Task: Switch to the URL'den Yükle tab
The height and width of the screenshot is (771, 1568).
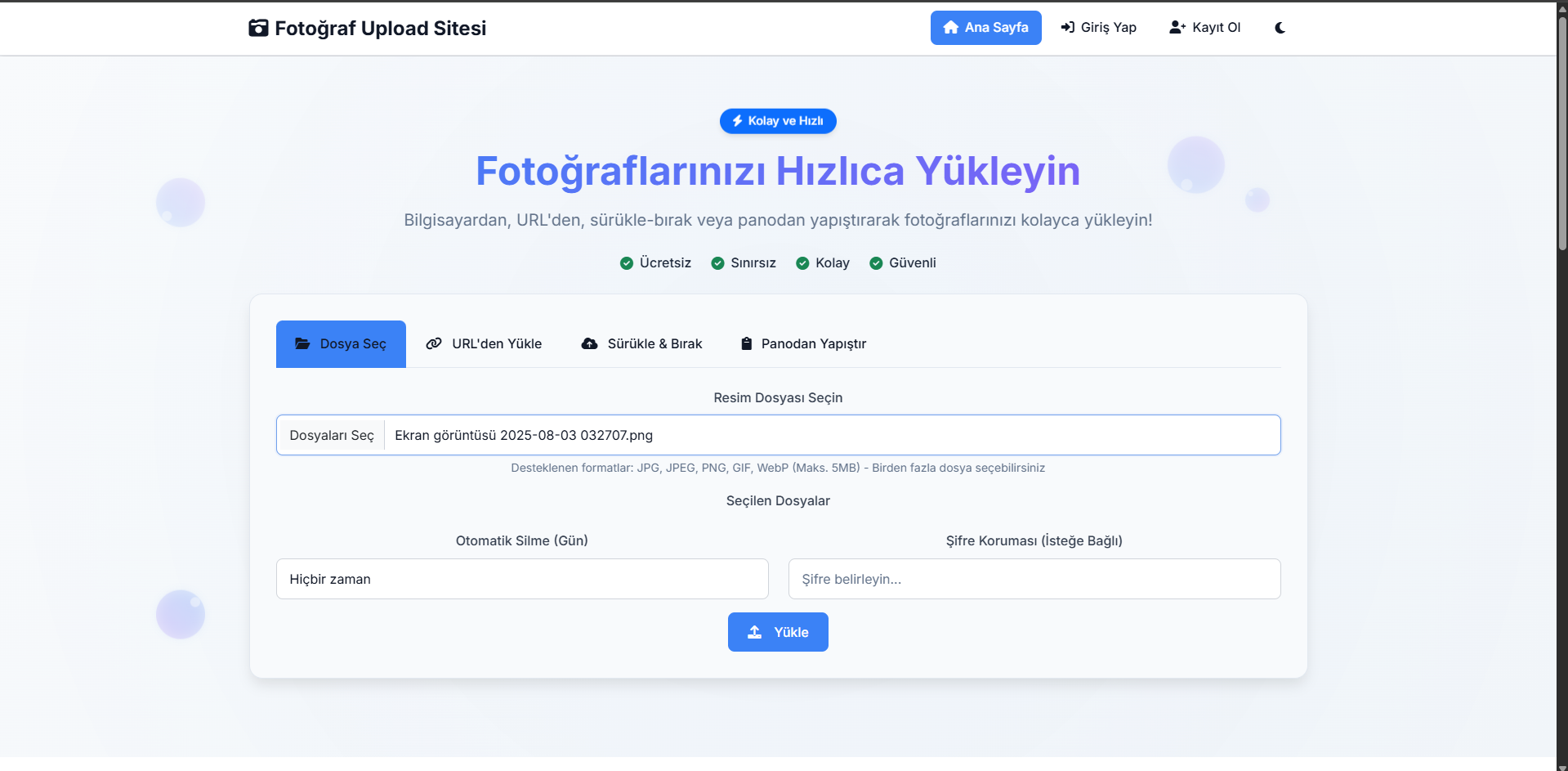Action: [x=484, y=343]
